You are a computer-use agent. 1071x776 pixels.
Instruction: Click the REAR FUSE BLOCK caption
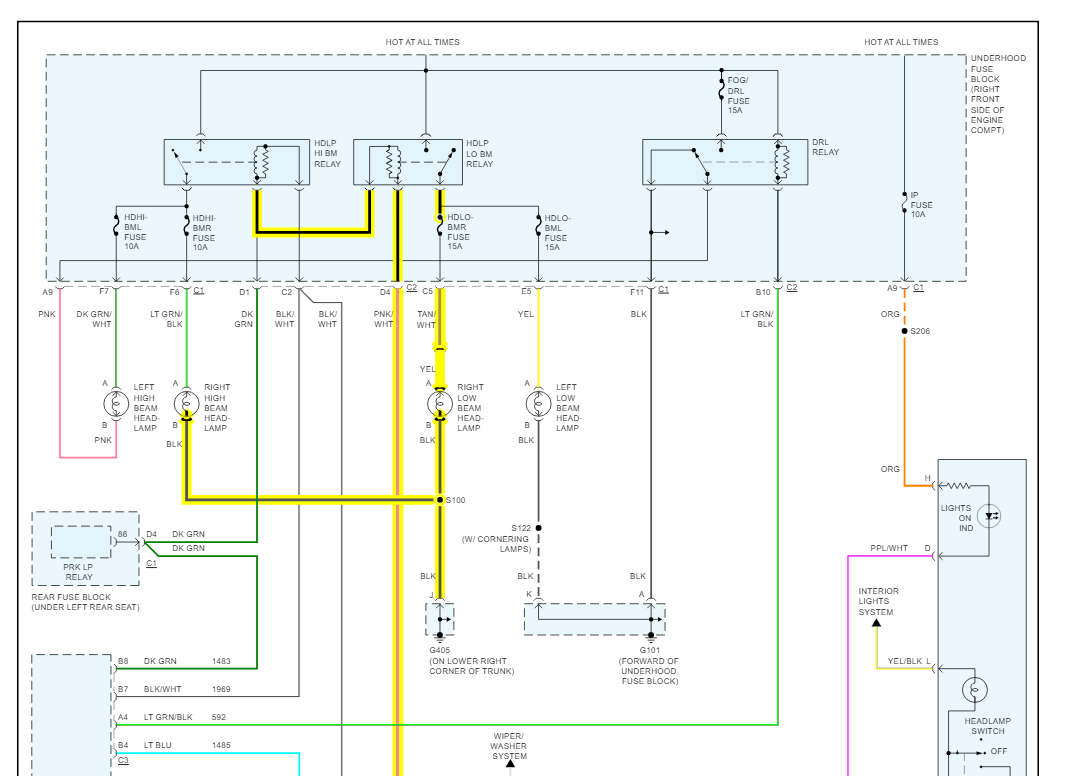click(x=85, y=602)
